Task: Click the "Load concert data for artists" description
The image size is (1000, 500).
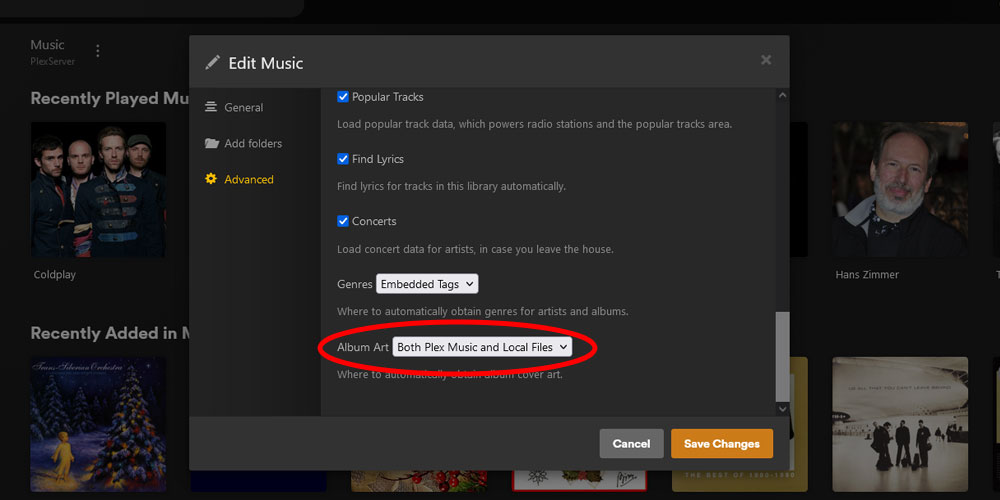Action: 475,249
